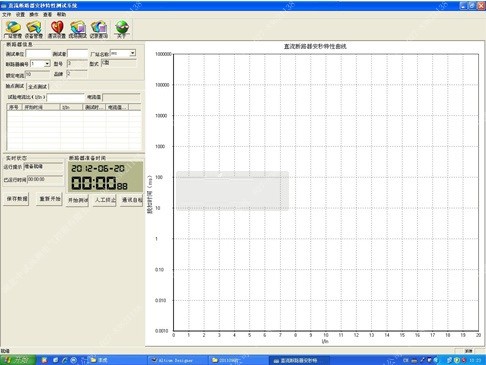Open the 记录查询 record query toolbar icon
This screenshot has height=365, width=486.
click(x=99, y=30)
